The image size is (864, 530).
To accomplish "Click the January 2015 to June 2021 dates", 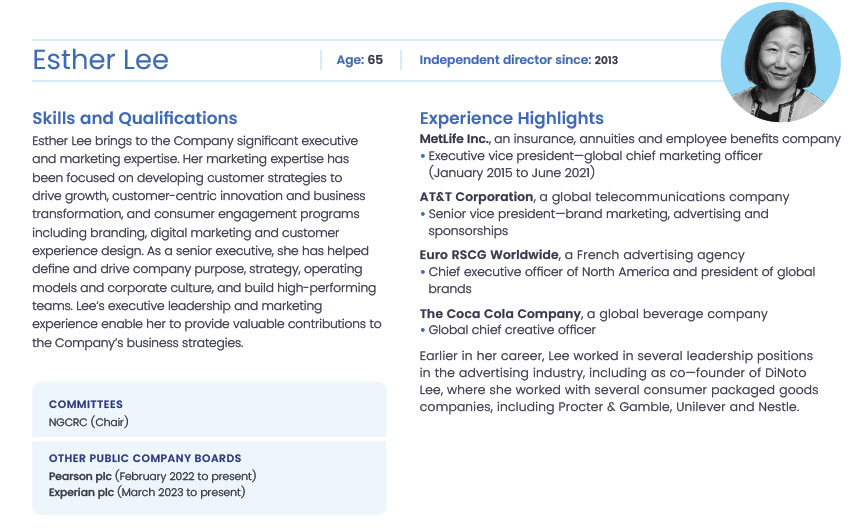I will [514, 172].
